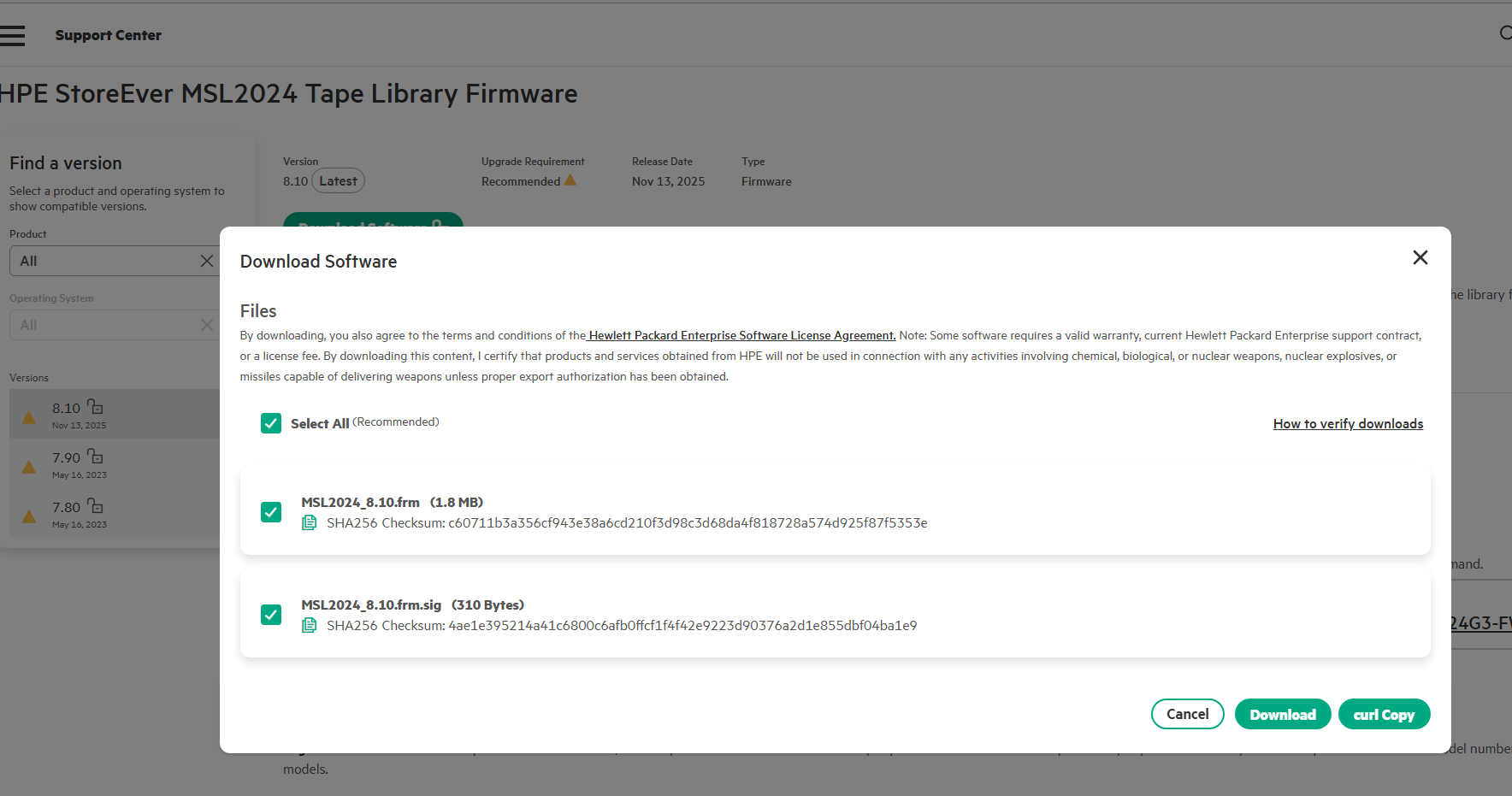This screenshot has width=1512, height=796.
Task: Select version 7.80 in Versions list
Action: [67, 508]
